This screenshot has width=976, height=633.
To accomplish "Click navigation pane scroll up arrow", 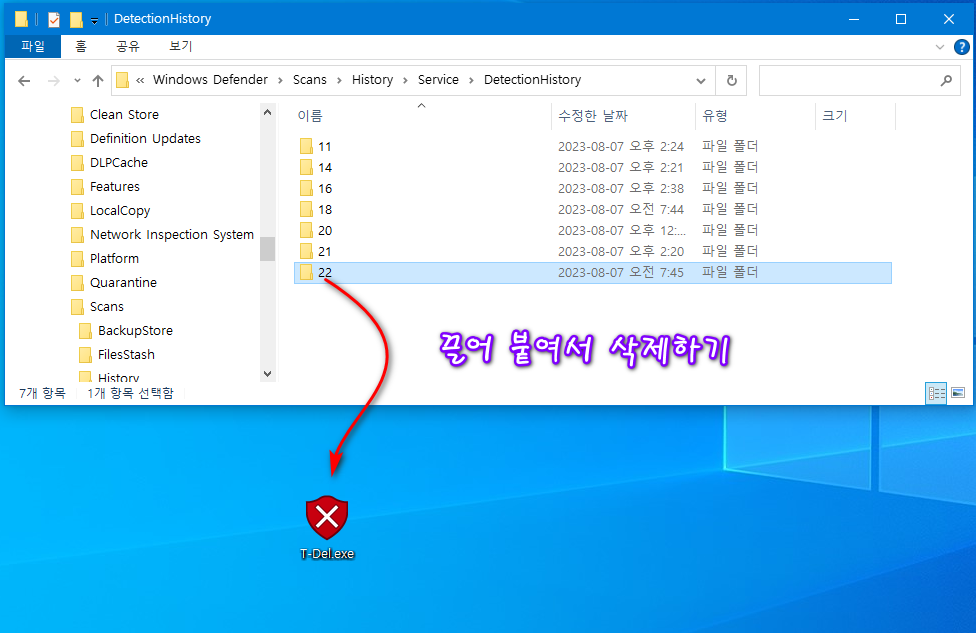I will [x=268, y=113].
